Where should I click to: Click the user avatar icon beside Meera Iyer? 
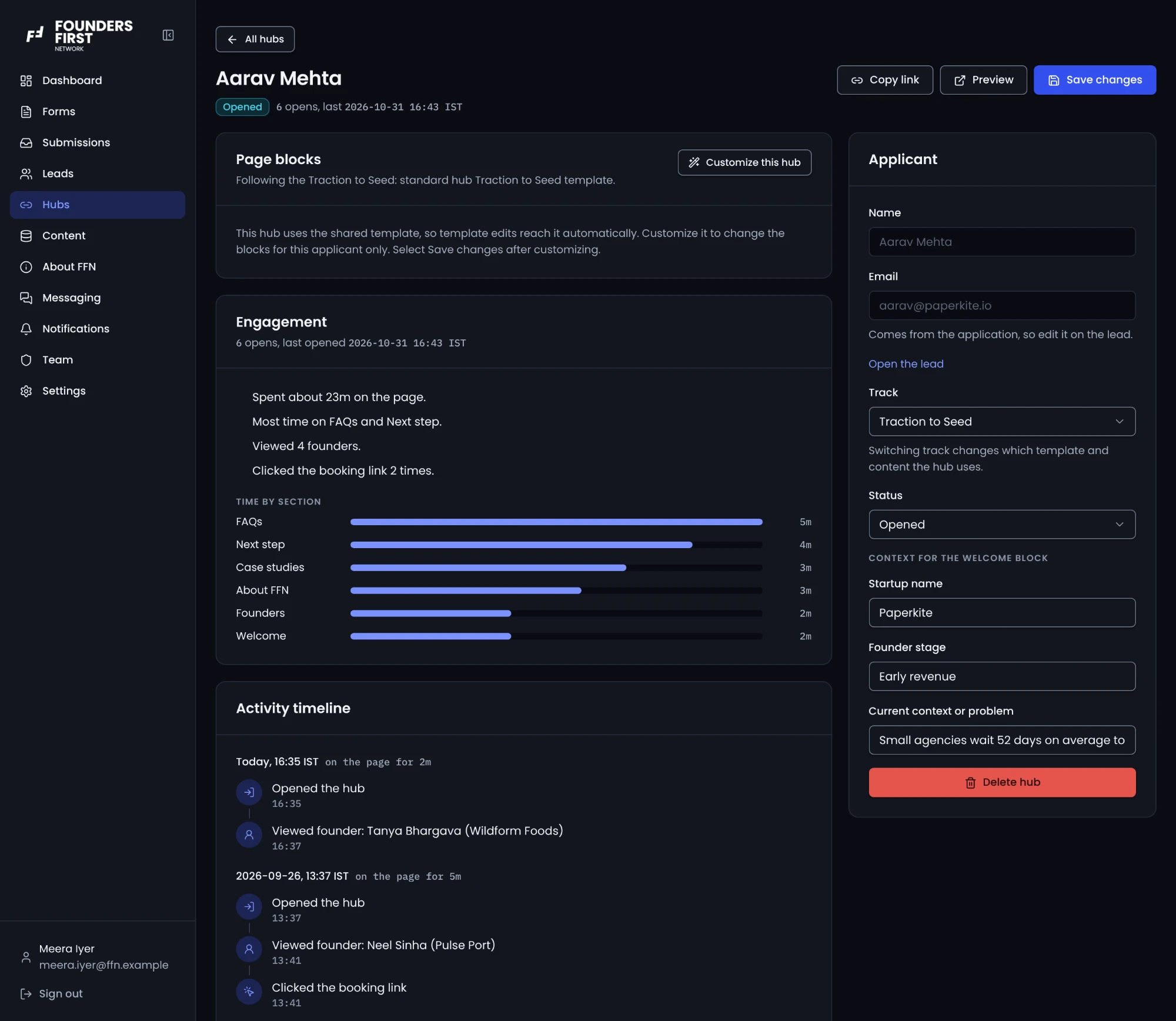[x=26, y=957]
